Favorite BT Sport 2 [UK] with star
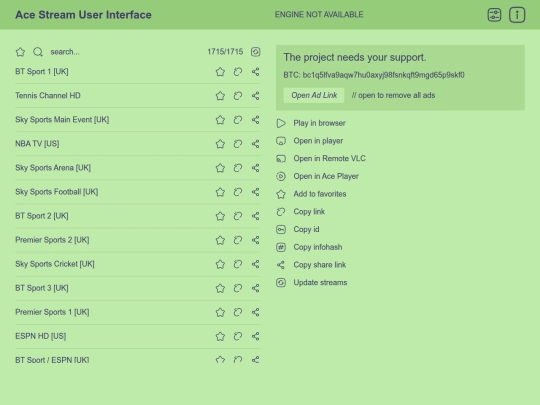The width and height of the screenshot is (540, 405). [x=220, y=216]
